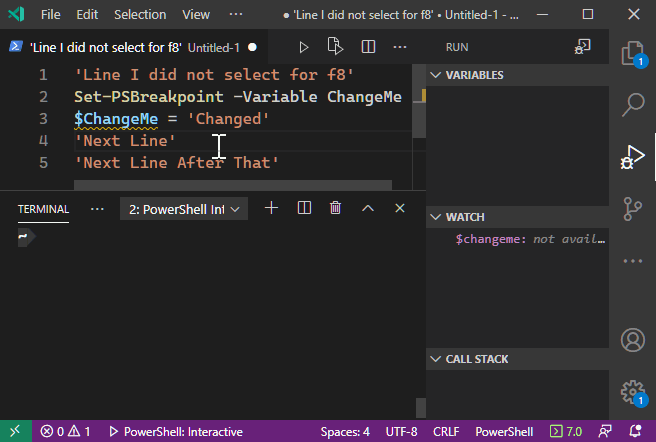Select the TERMINAL panel tab

[x=43, y=209]
